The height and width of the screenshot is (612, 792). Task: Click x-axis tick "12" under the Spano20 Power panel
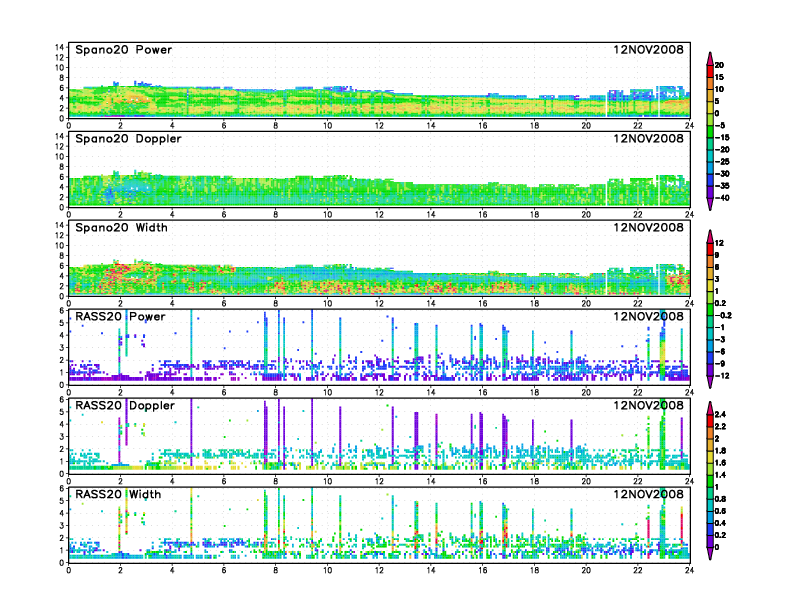(x=379, y=126)
